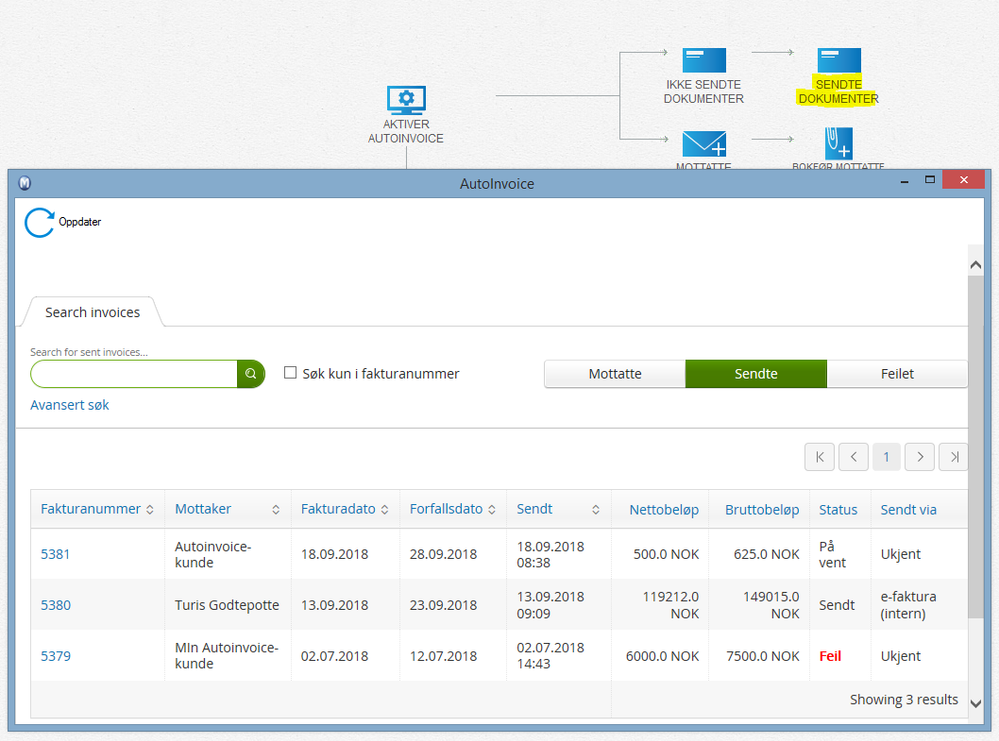Select 02.07.2018 invoice date cell
Viewport: 999px width, 741px height.
point(334,656)
